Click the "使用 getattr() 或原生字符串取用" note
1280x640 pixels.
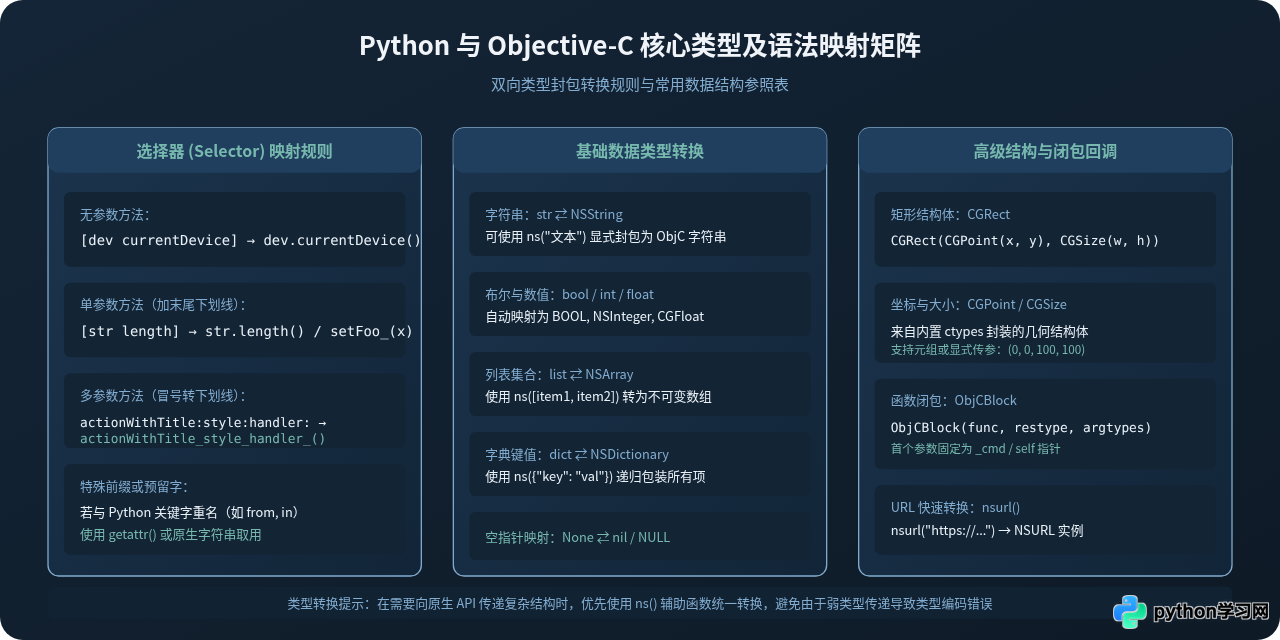[x=170, y=535]
